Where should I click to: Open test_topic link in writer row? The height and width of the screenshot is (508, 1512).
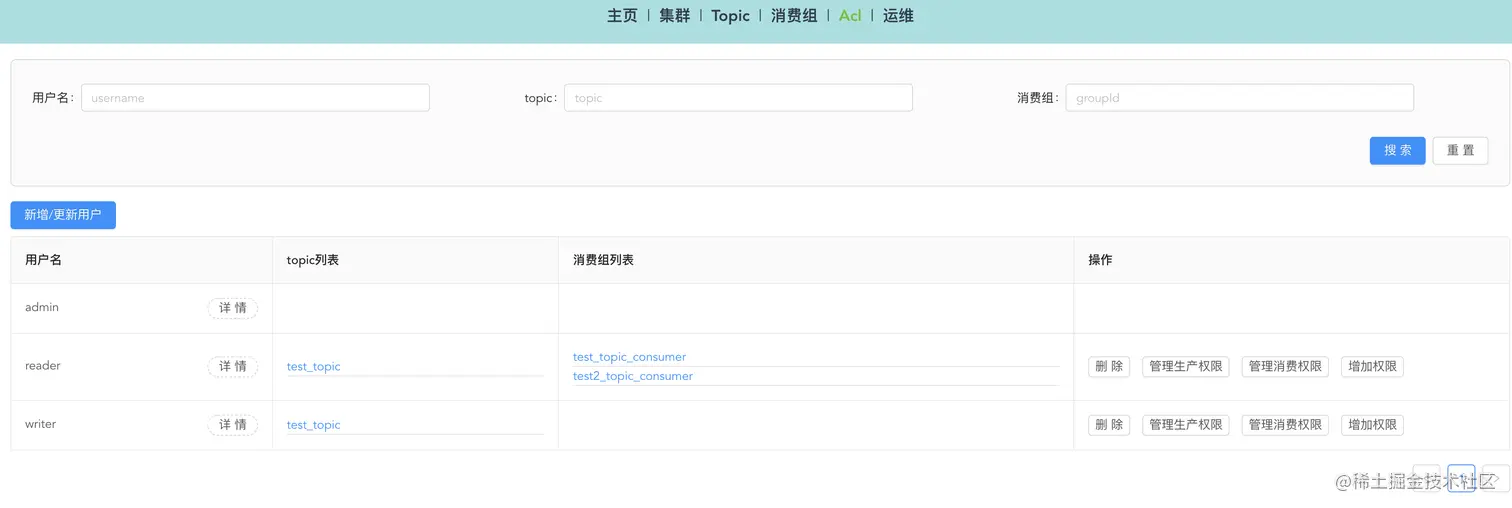(313, 425)
